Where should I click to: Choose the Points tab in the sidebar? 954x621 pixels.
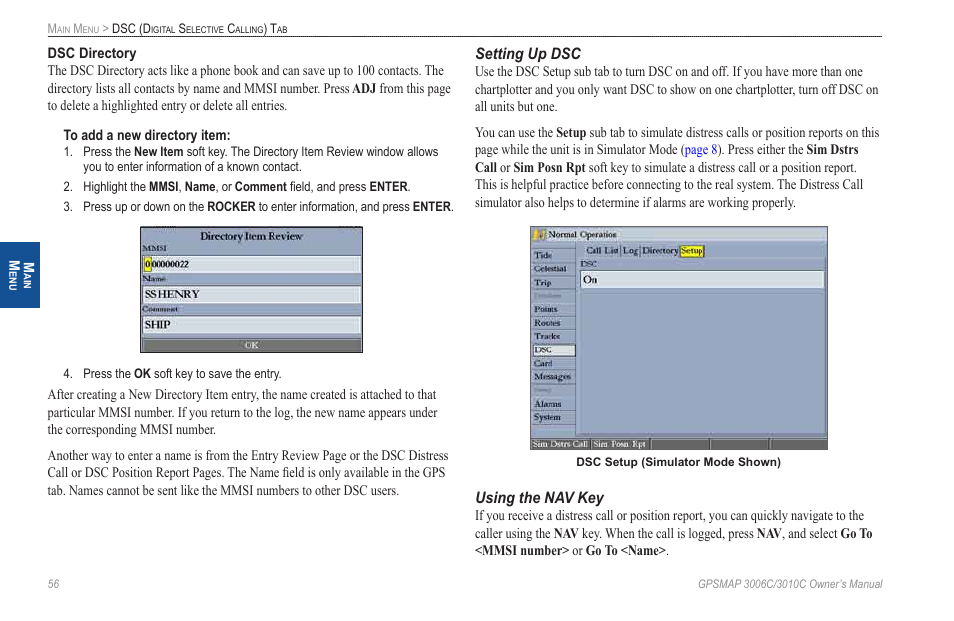[x=553, y=309]
